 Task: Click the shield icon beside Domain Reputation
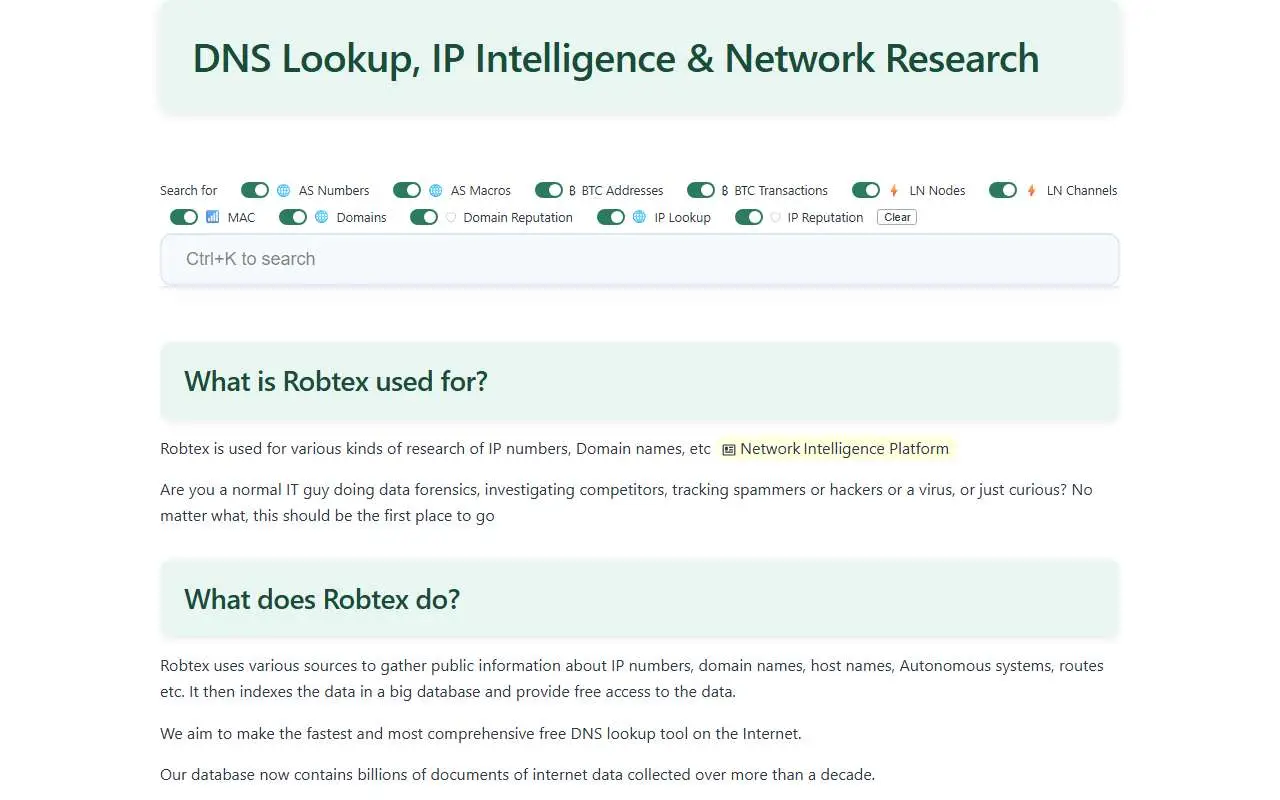450,217
